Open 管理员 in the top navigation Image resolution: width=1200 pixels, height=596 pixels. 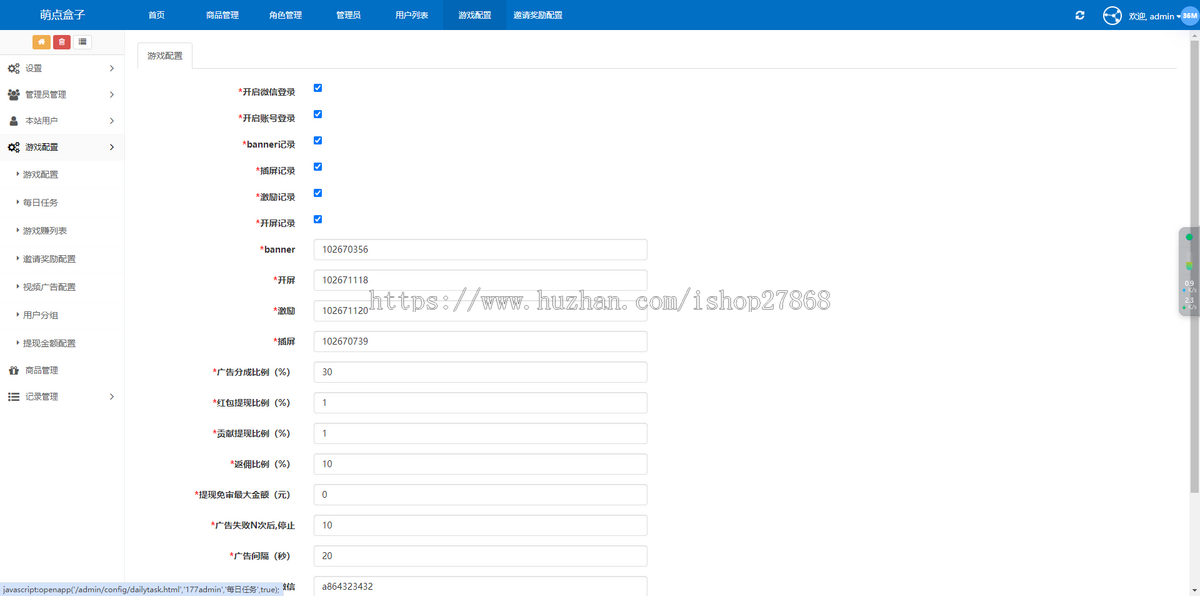coord(348,15)
